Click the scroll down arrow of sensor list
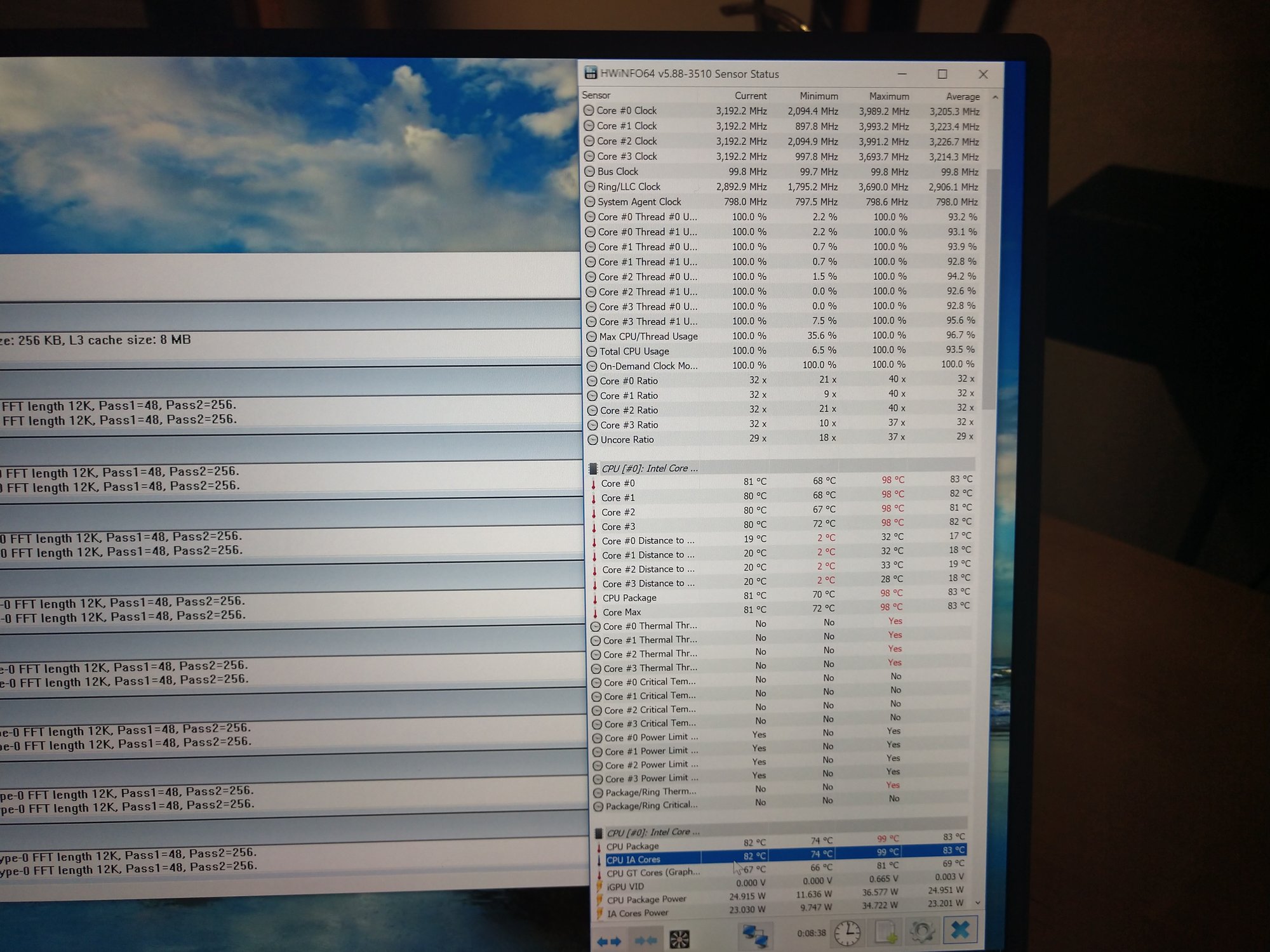1270x952 pixels. pos(978,902)
